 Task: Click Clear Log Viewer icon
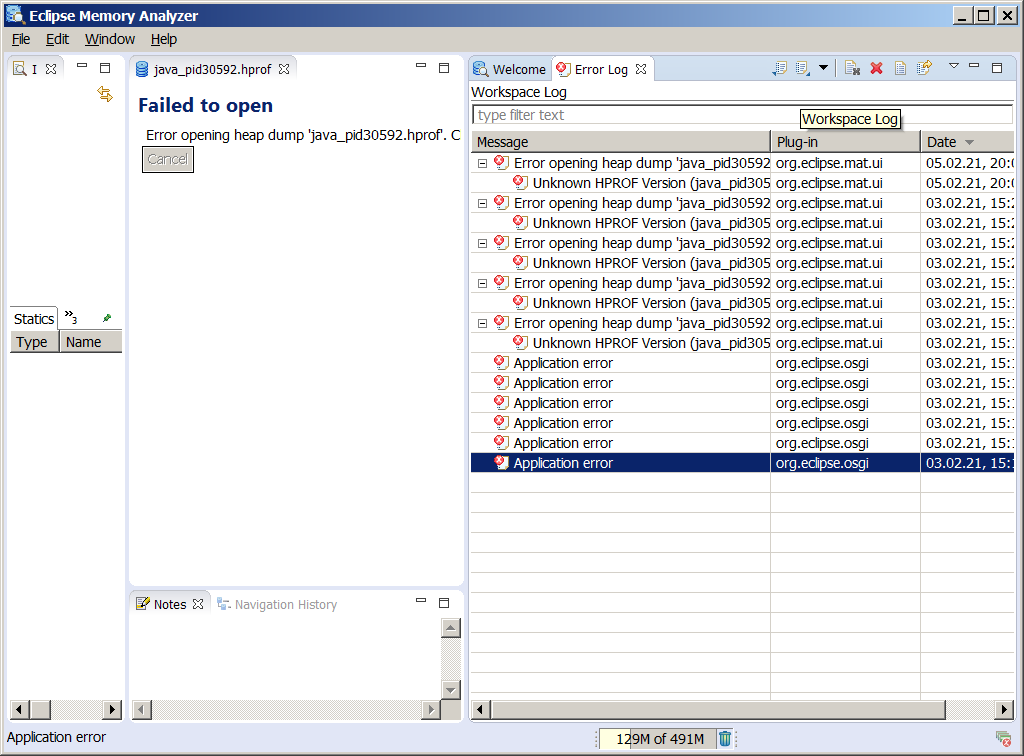pos(852,68)
